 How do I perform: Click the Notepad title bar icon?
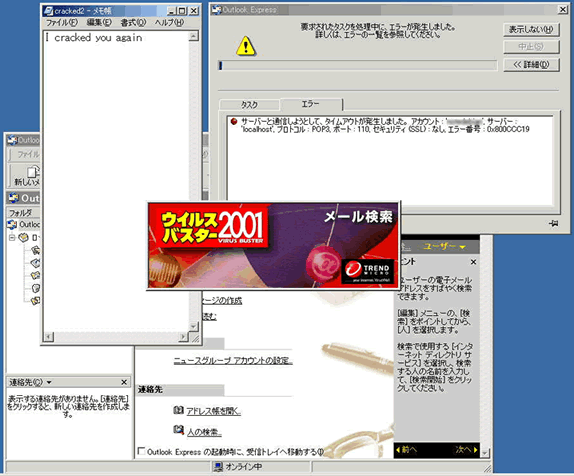(x=48, y=11)
